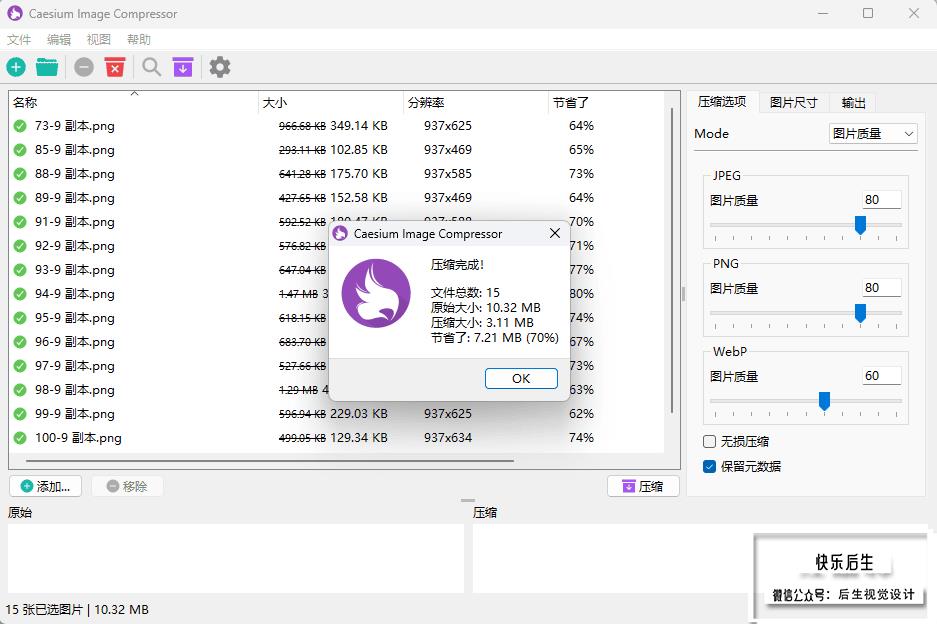Click the green check next to 92-9 副本.png
This screenshot has height=624, width=937.
(x=20, y=246)
